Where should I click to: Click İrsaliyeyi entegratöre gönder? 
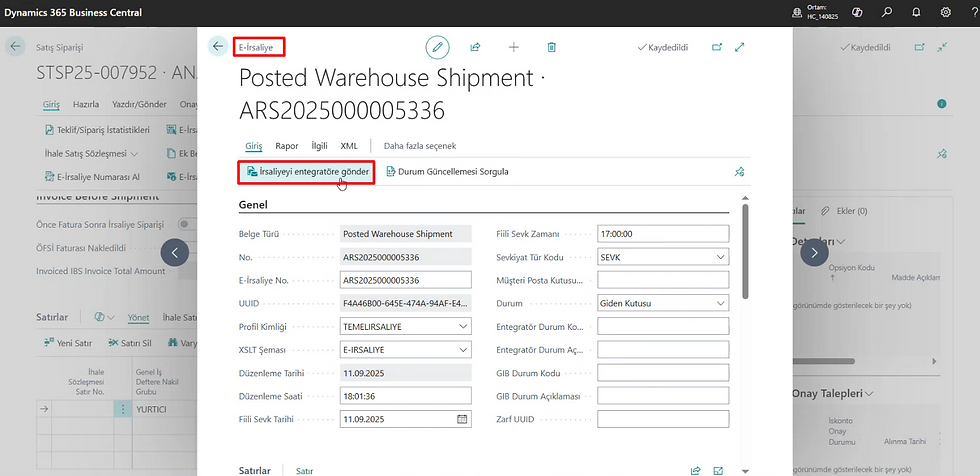(307, 172)
